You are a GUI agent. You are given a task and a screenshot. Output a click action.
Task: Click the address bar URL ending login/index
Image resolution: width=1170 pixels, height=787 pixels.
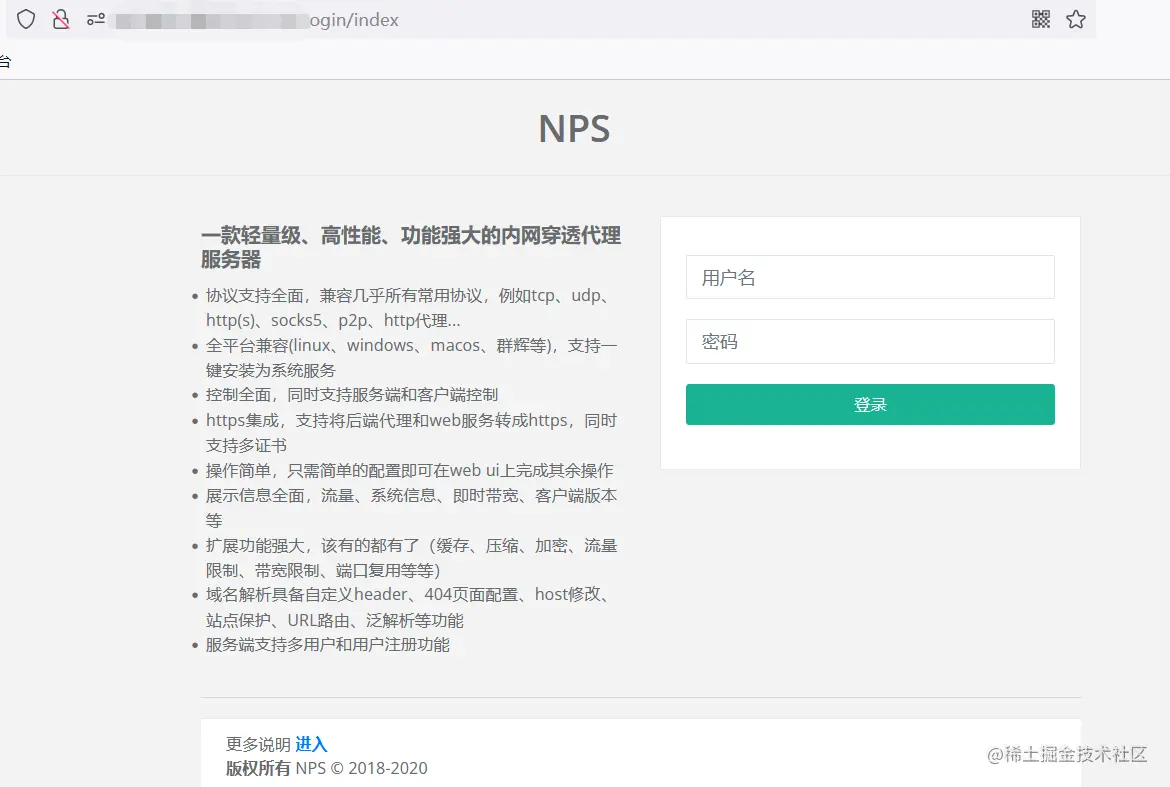pos(257,20)
